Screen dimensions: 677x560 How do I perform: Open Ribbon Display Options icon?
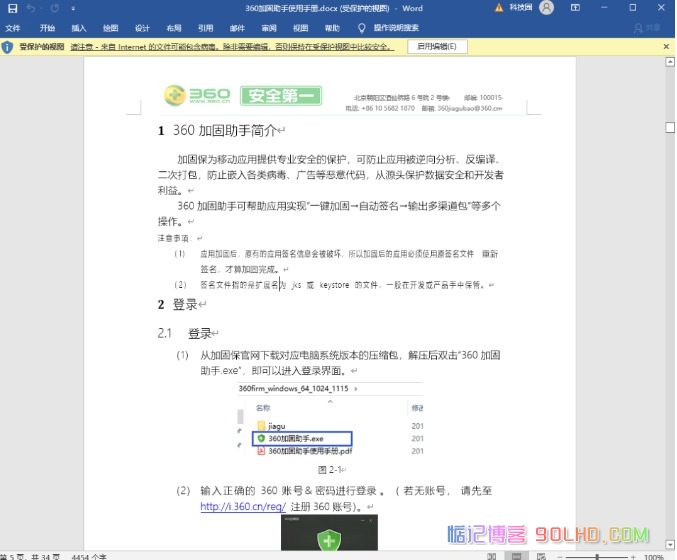point(575,8)
